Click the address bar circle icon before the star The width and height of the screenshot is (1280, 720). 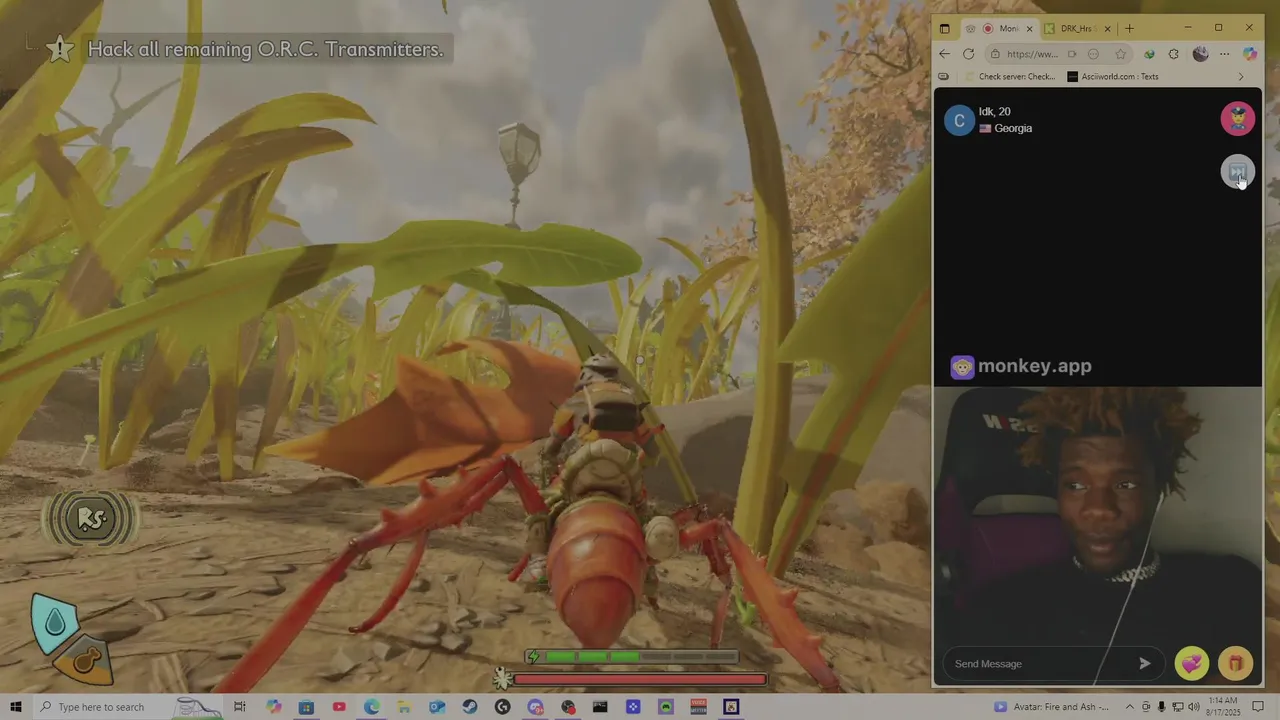click(1093, 54)
